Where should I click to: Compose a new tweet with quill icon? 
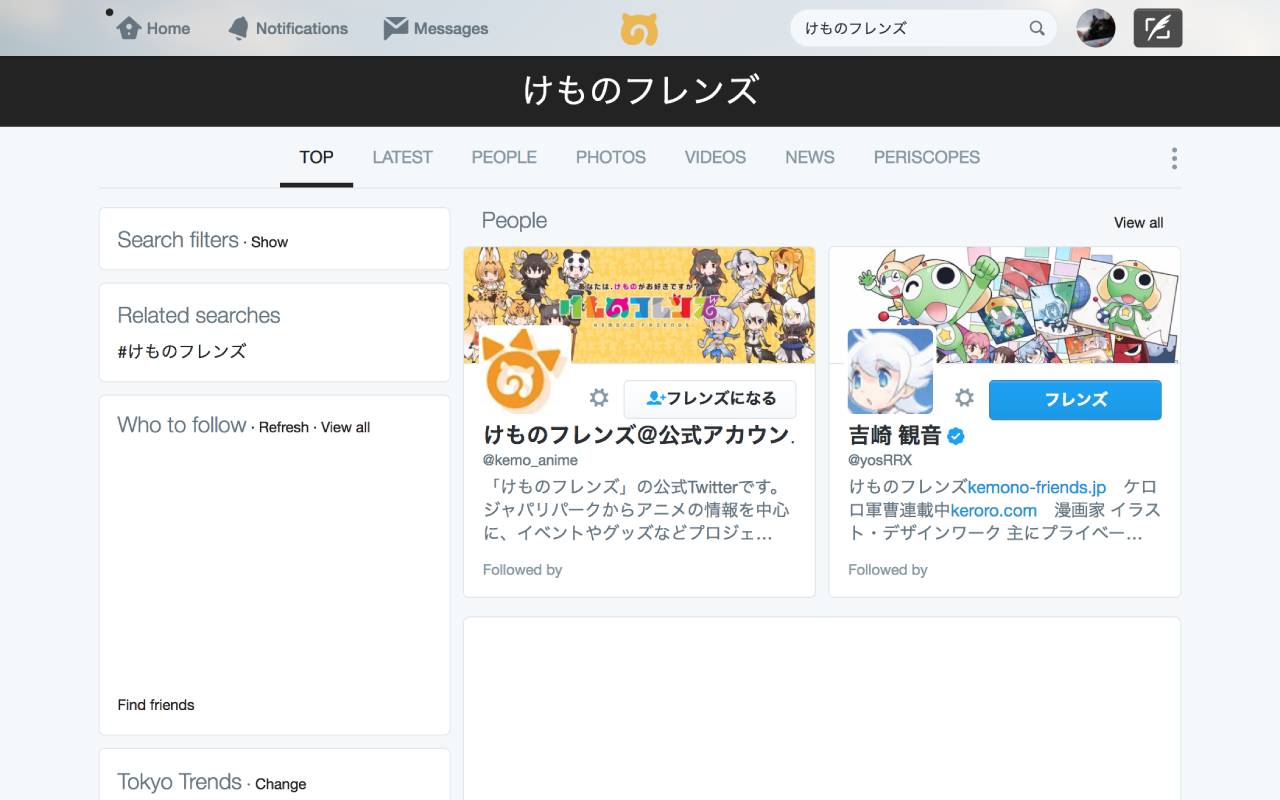[x=1158, y=28]
